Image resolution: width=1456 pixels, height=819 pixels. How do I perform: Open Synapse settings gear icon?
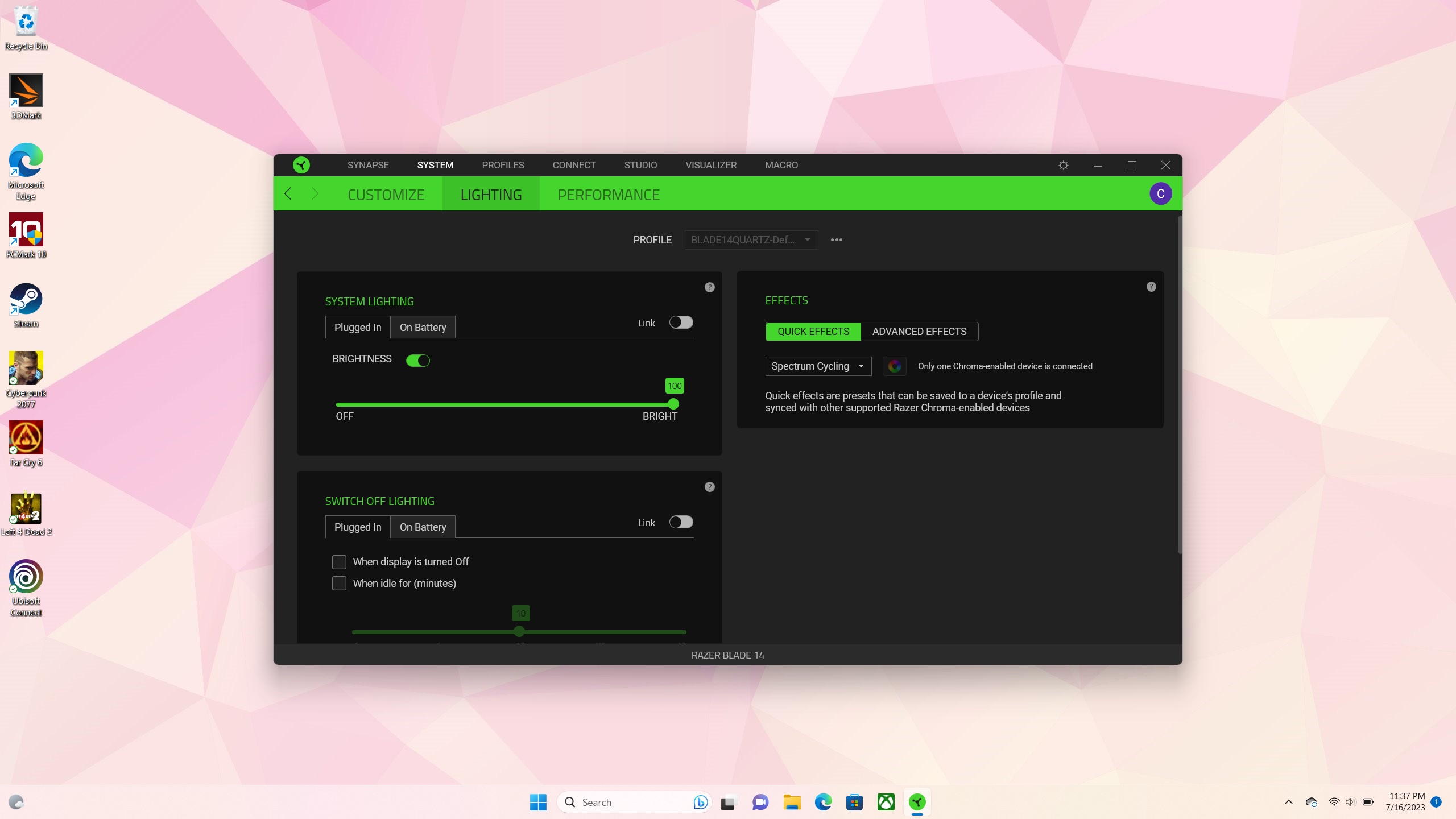(x=1063, y=165)
